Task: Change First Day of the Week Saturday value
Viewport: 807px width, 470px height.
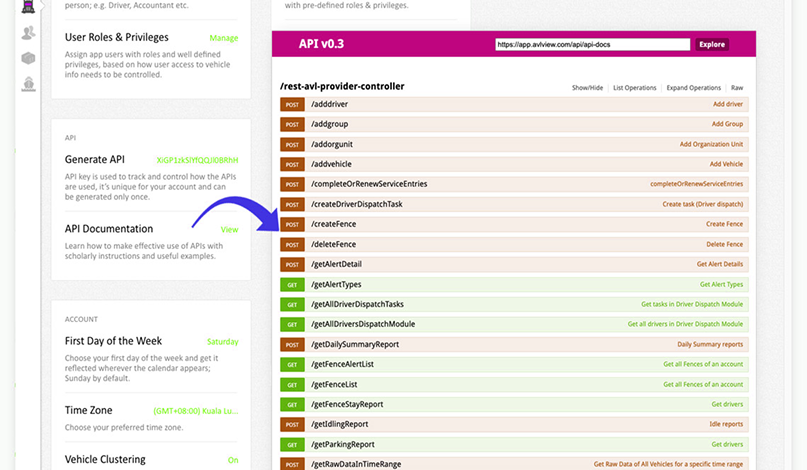Action: (x=222, y=342)
